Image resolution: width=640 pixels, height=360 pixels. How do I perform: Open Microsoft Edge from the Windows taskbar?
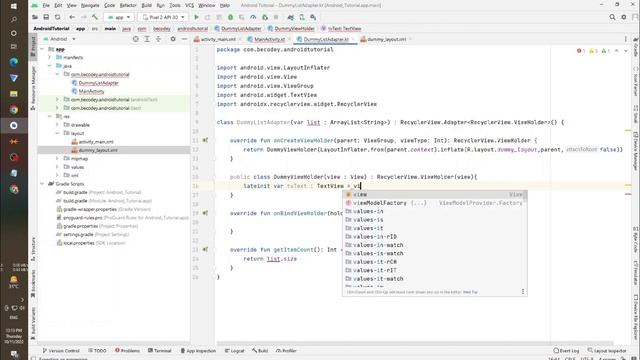14,62
